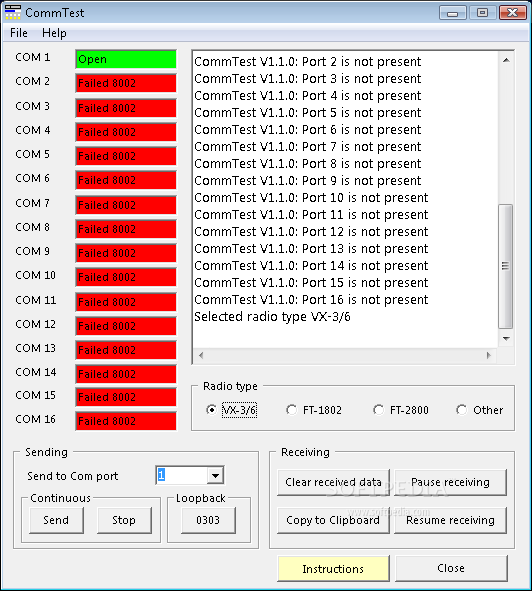Click log line 'Port 16 is not present'
Viewport: 532px width, 591px height.
point(311,300)
